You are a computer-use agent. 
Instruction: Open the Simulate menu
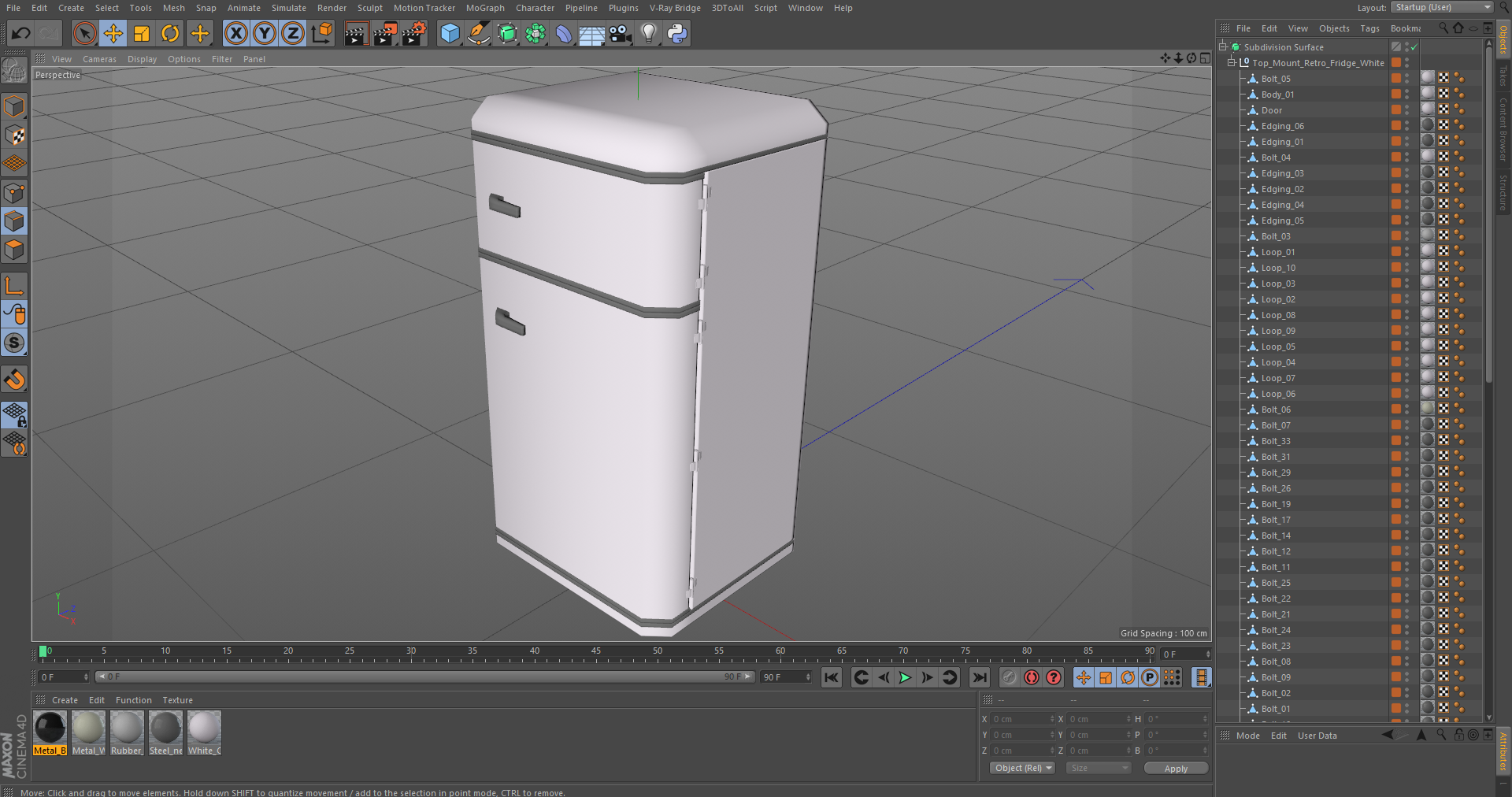click(x=289, y=8)
